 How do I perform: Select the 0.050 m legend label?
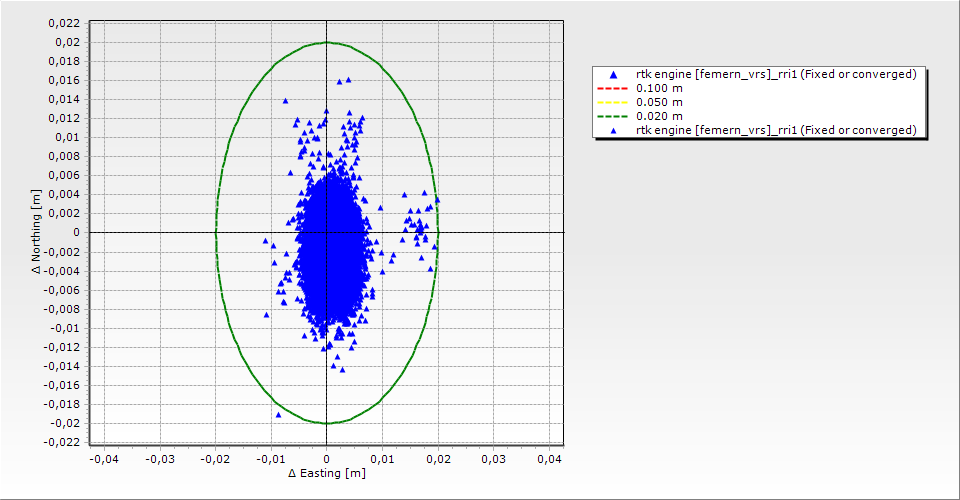pyautogui.click(x=660, y=102)
